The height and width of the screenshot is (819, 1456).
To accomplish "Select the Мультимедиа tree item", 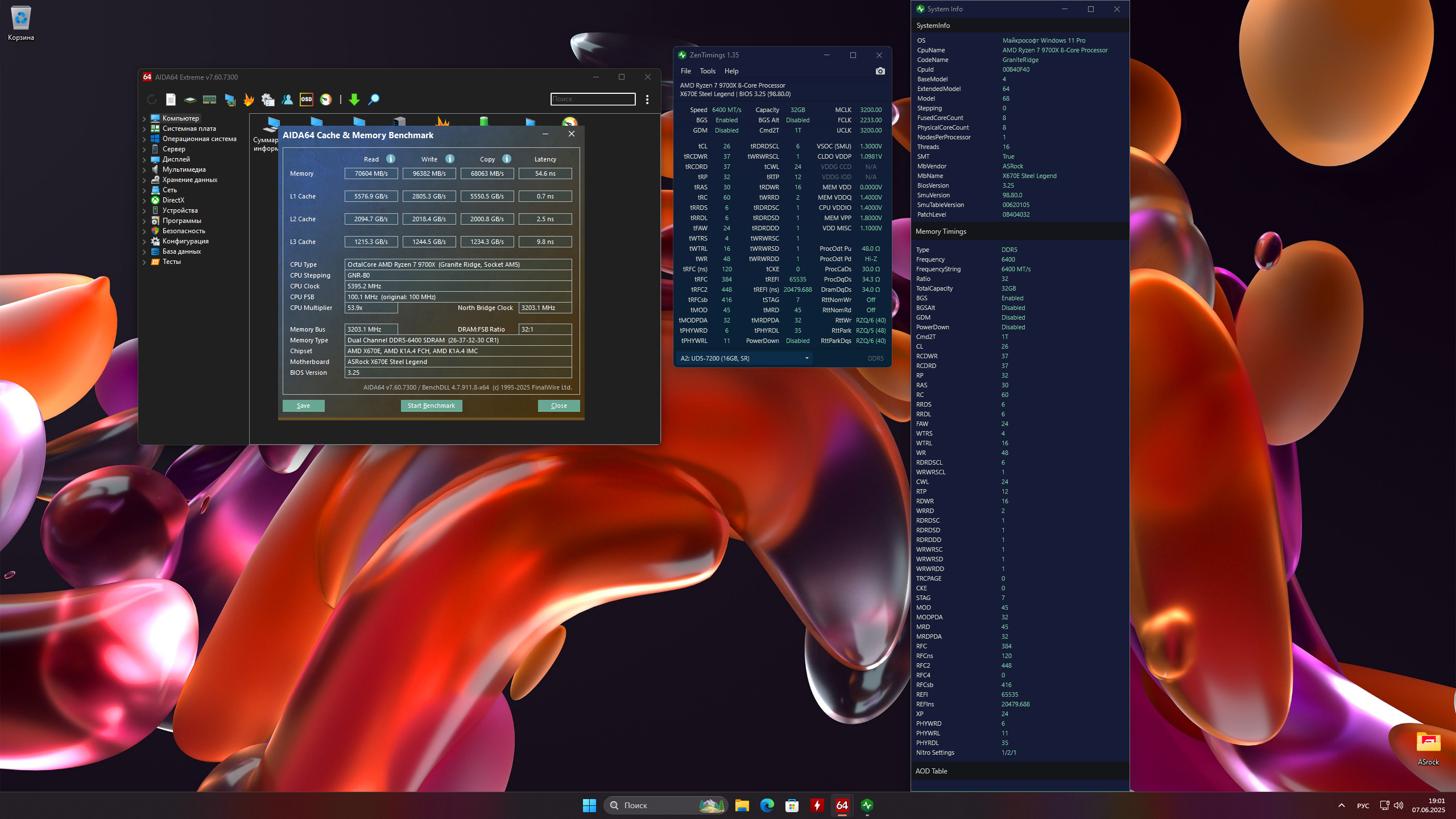I will [184, 169].
